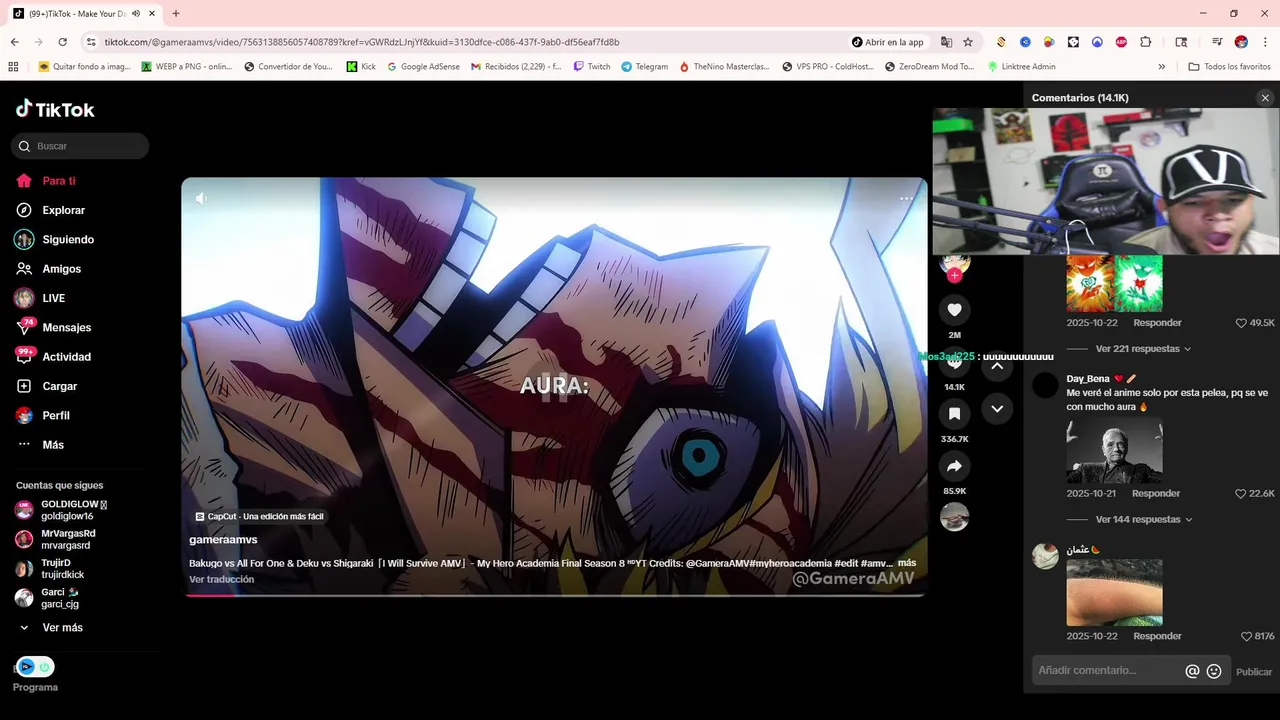Screen dimensions: 1280x720
Task: Reply to Day_Bena's comment
Action: point(1156,494)
